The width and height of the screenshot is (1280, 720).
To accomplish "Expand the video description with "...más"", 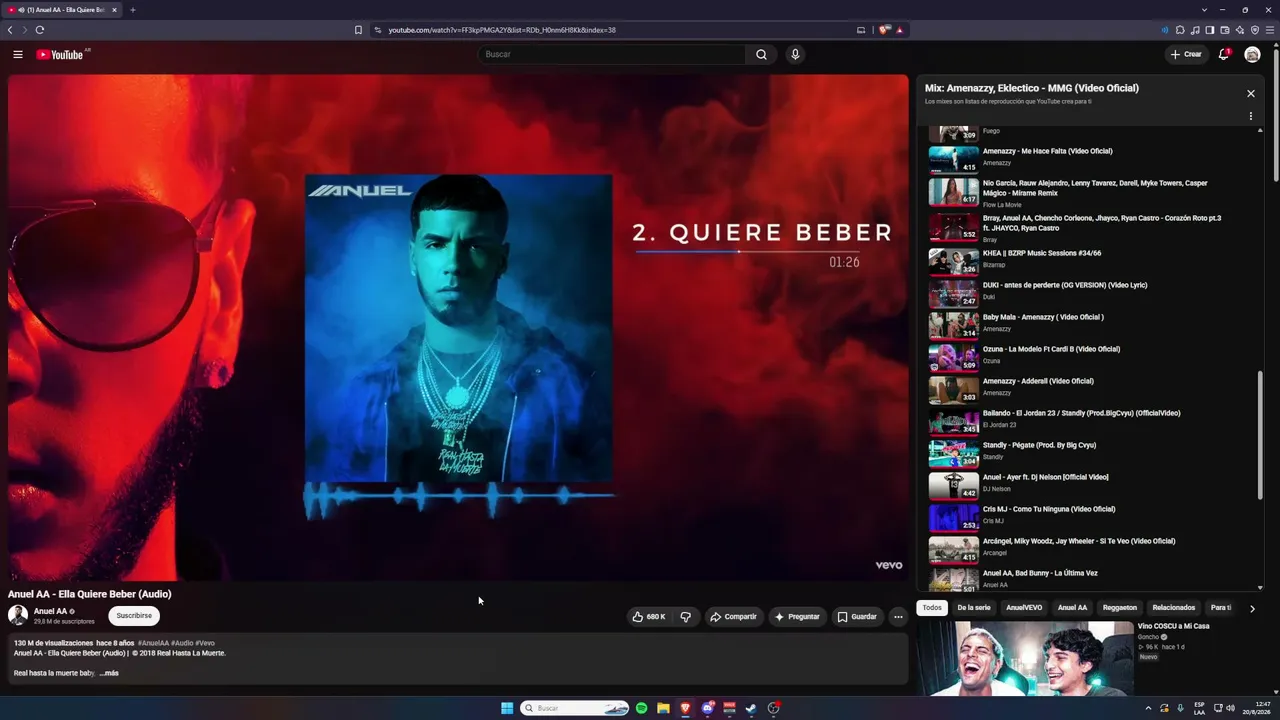I will click(x=109, y=673).
